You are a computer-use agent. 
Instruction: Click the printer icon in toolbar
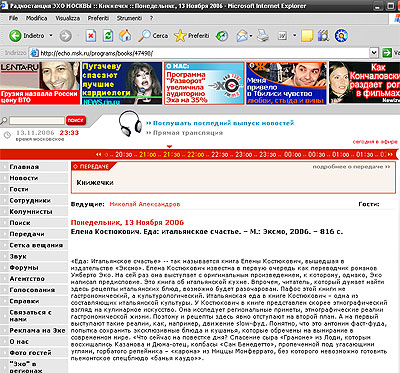(263, 36)
